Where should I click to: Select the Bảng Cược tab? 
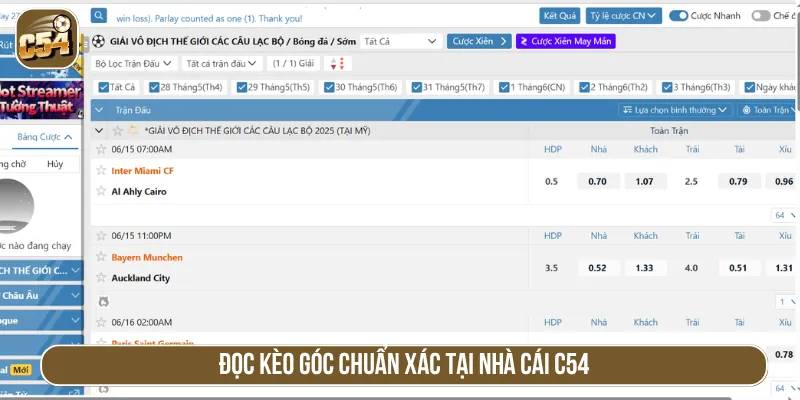click(44, 137)
